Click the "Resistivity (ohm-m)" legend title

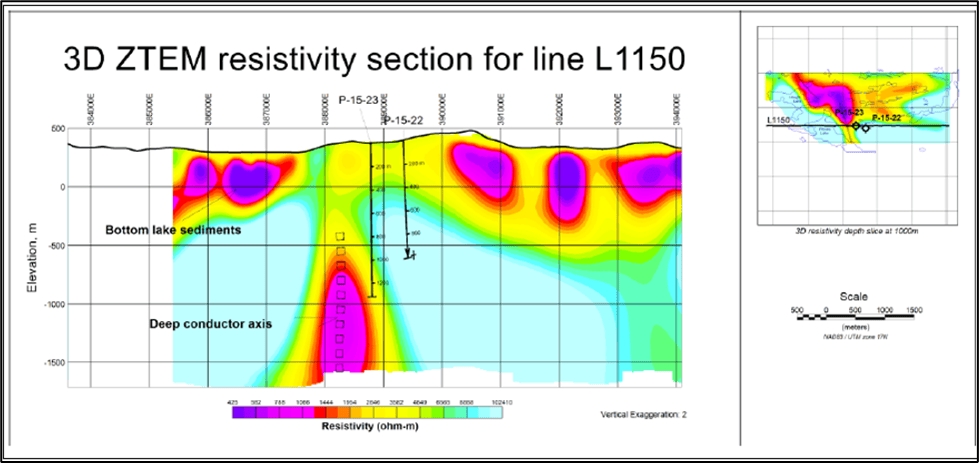tap(370, 427)
